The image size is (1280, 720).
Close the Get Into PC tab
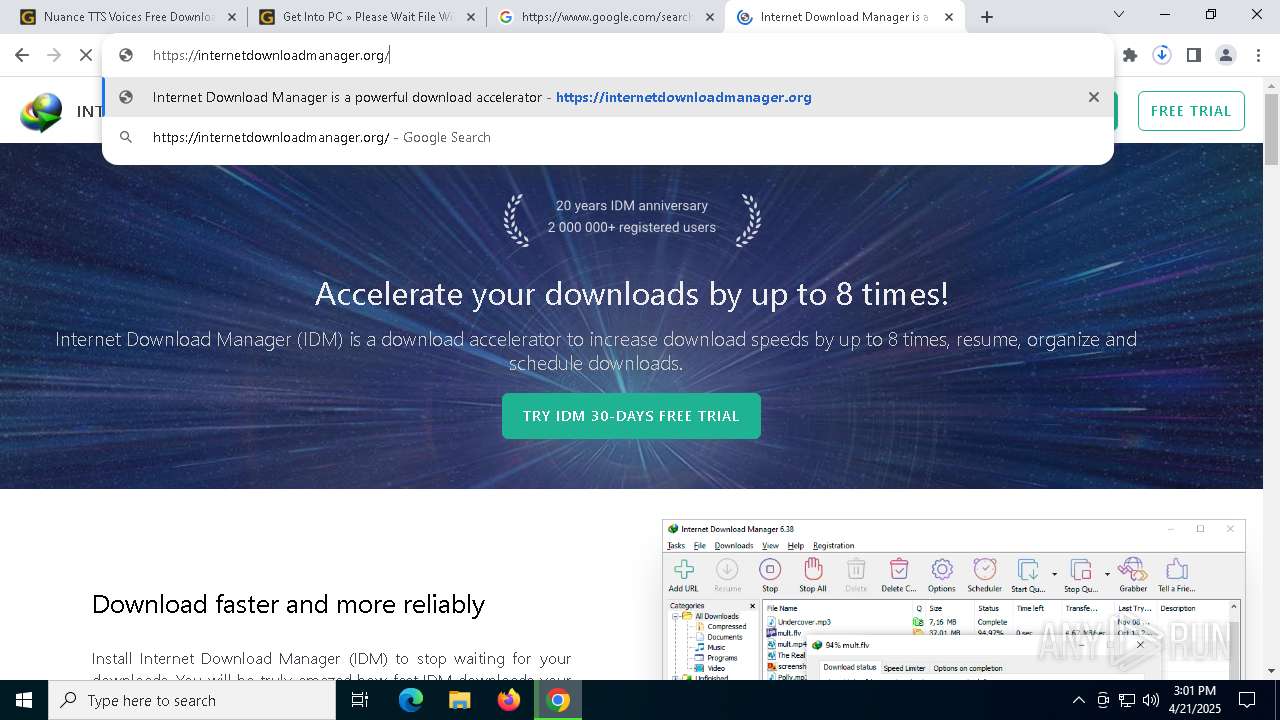pos(471,17)
